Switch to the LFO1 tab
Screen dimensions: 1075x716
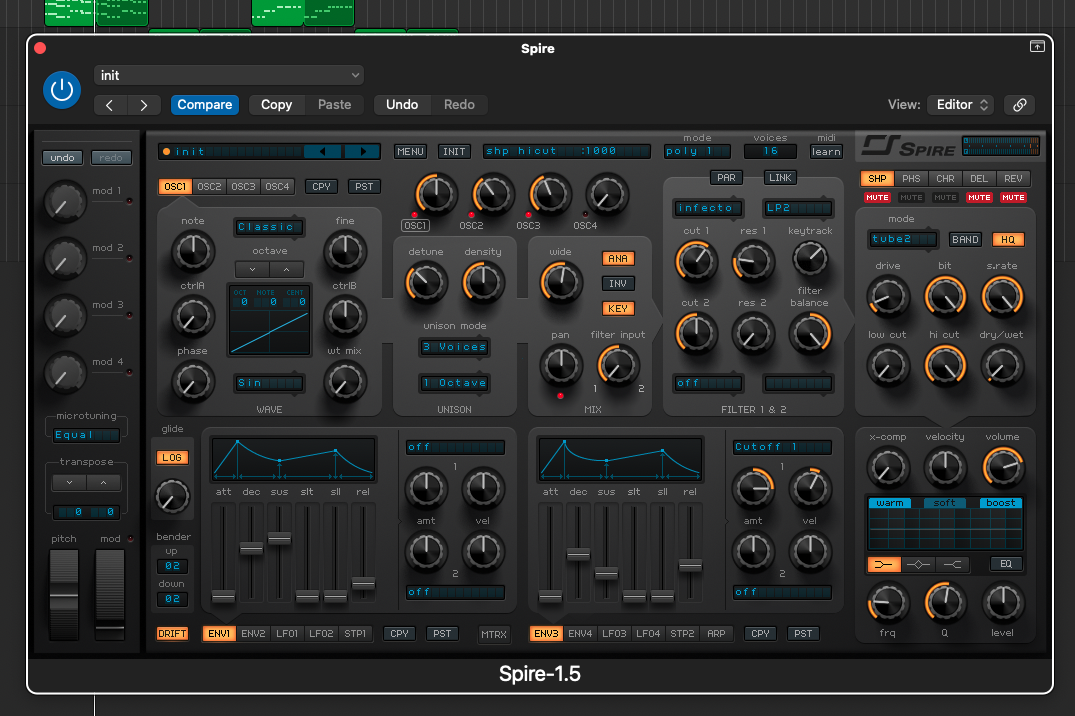[287, 634]
